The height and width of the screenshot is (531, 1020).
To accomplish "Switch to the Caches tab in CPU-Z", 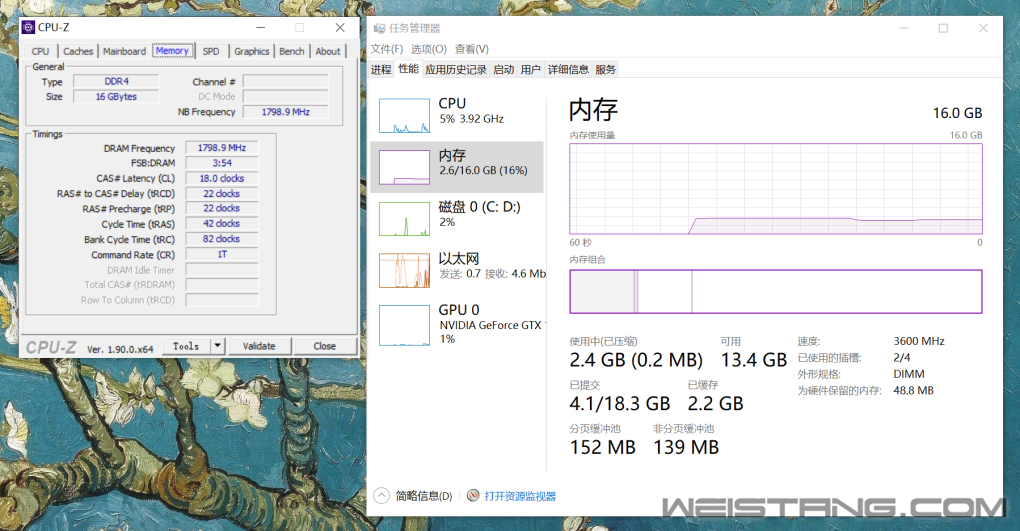I will coord(78,51).
